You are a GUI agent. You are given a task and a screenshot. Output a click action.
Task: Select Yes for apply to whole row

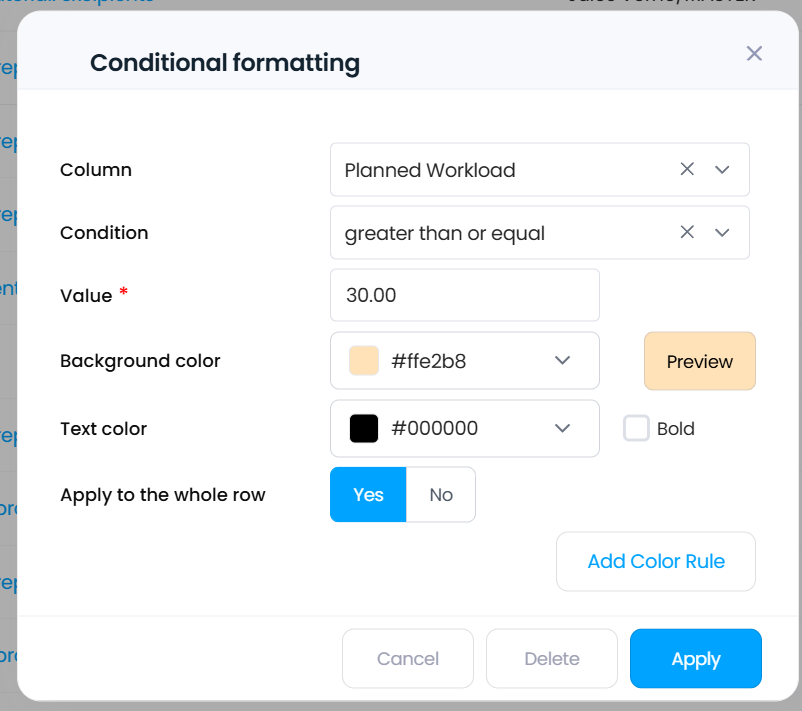pos(368,494)
